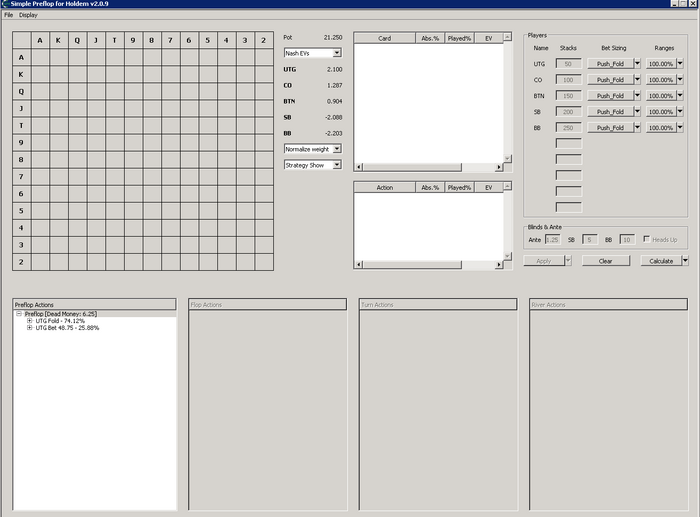The image size is (700, 517).
Task: Expand the UTG Fold tree node
Action: [29, 321]
